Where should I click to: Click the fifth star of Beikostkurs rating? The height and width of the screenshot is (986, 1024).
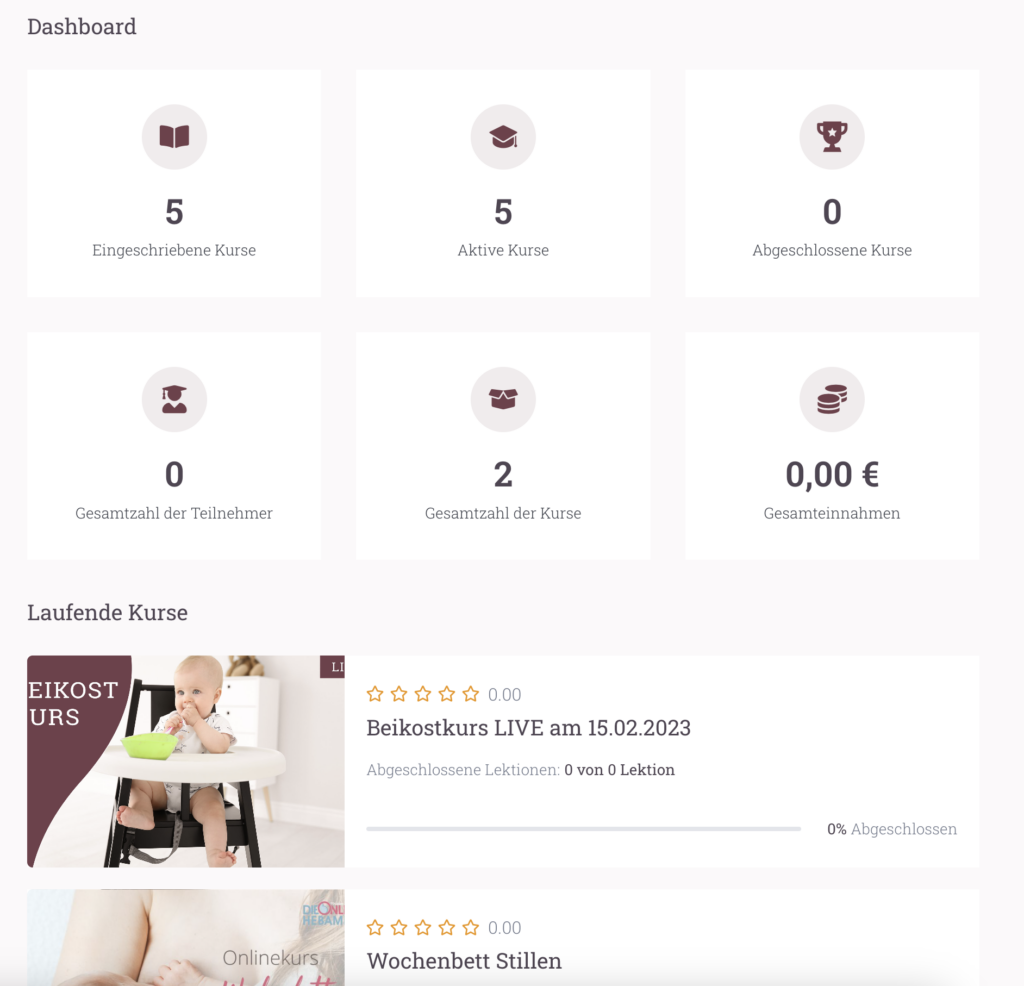471,693
